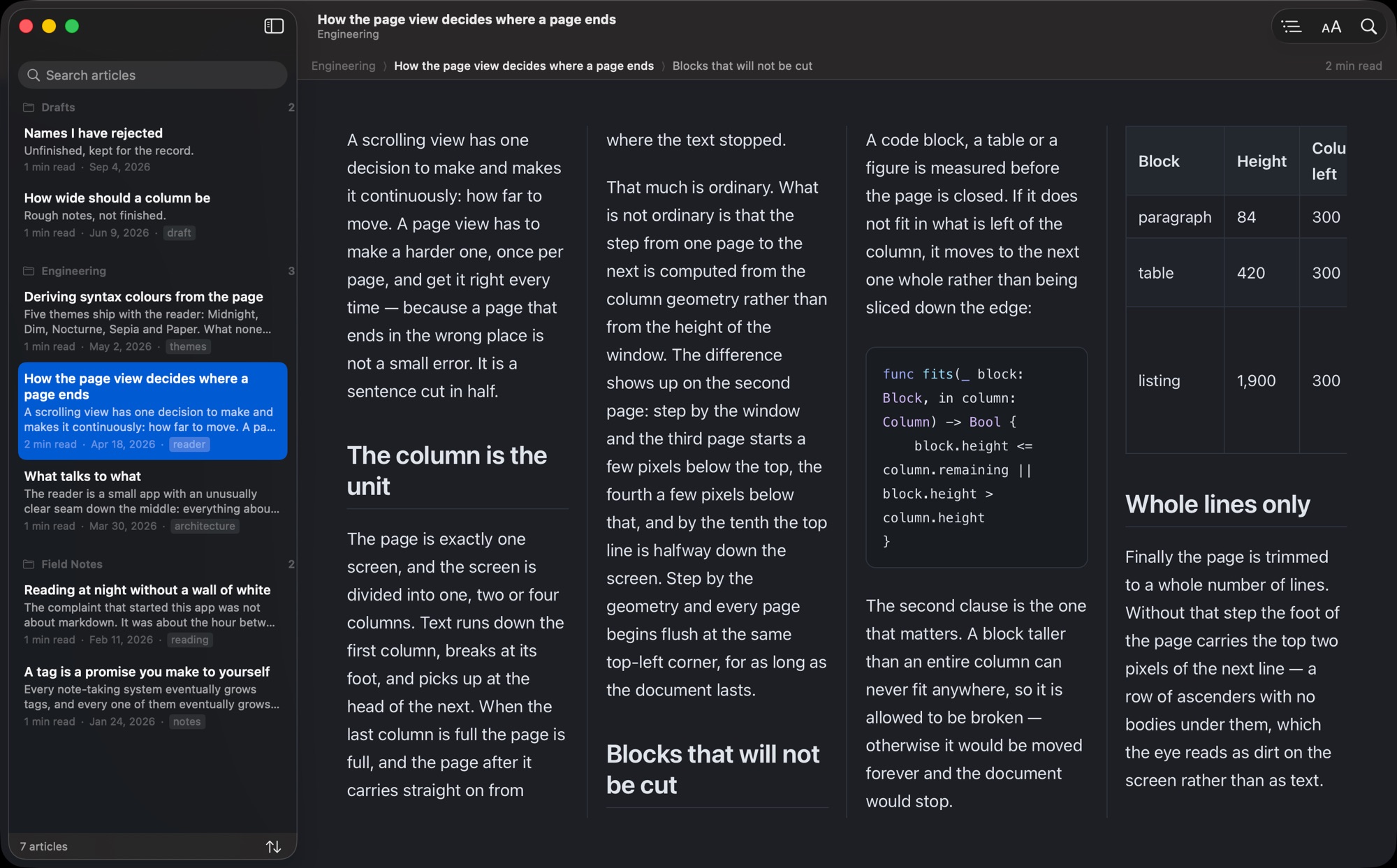Open Deriving syntax colours from the page
Viewport: 1397px width, 868px height.
pyautogui.click(x=153, y=321)
